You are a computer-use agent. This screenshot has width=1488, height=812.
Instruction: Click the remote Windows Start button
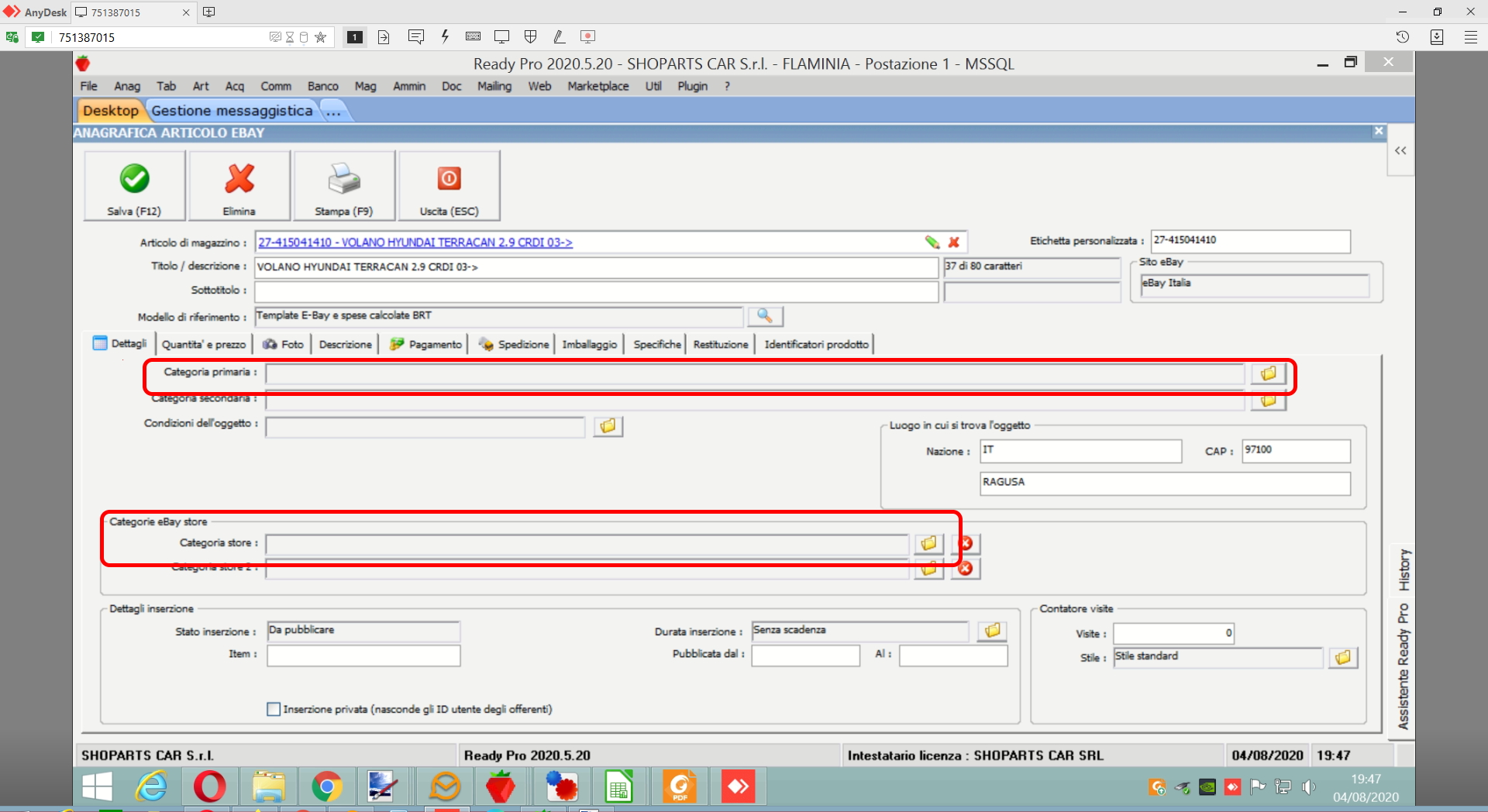coord(98,787)
